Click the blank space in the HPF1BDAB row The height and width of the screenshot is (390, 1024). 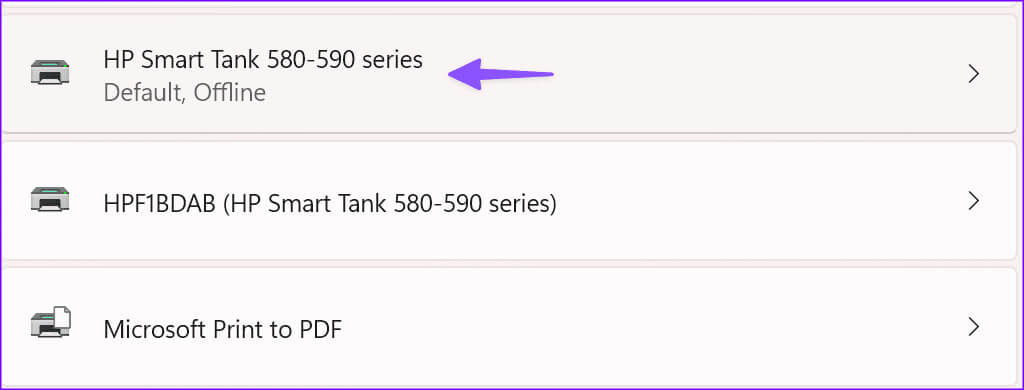click(758, 201)
